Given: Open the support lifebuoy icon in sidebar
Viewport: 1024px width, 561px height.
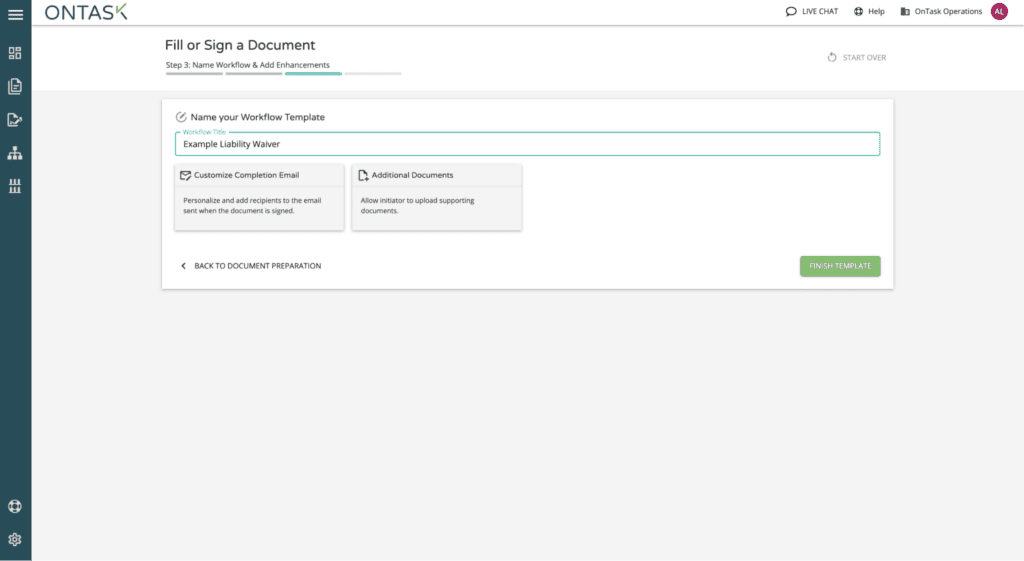Looking at the screenshot, I should pyautogui.click(x=15, y=506).
